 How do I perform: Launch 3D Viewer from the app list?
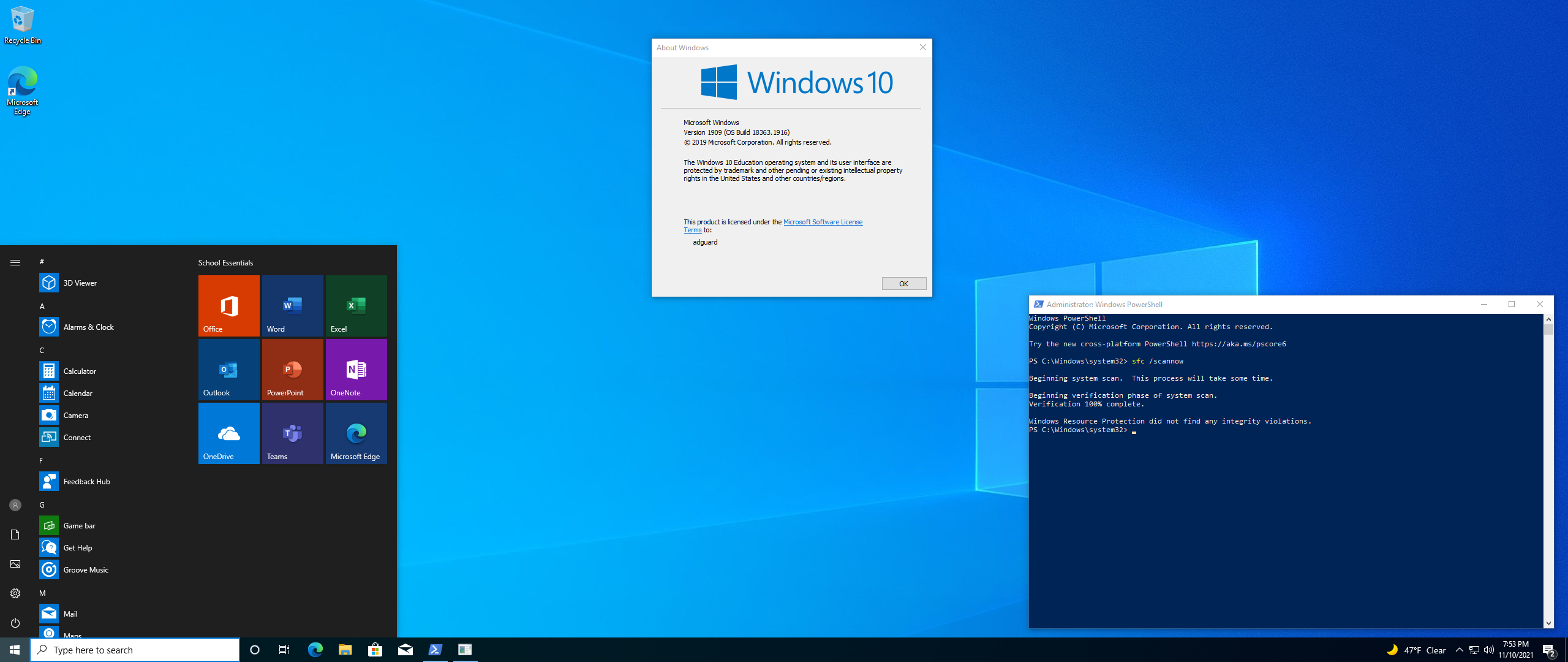pos(110,283)
